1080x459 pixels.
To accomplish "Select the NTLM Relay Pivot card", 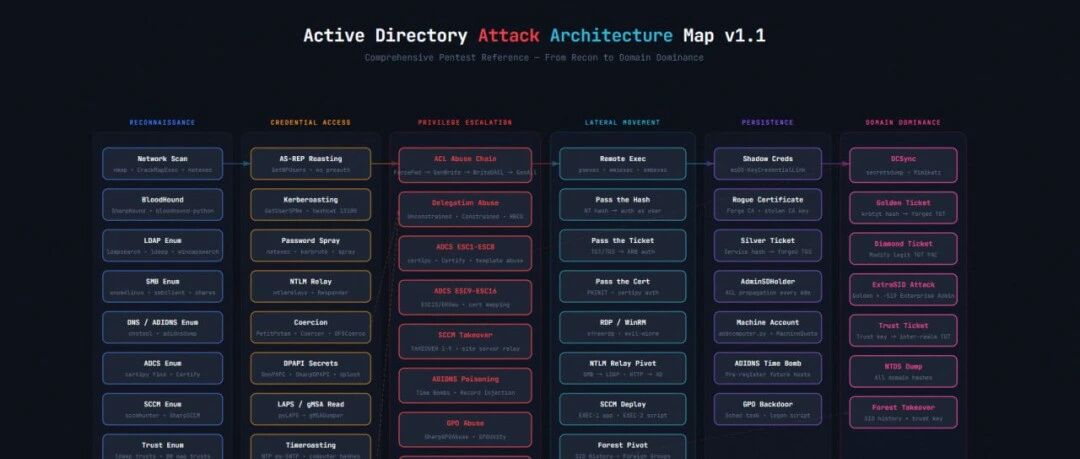I will pos(623,369).
